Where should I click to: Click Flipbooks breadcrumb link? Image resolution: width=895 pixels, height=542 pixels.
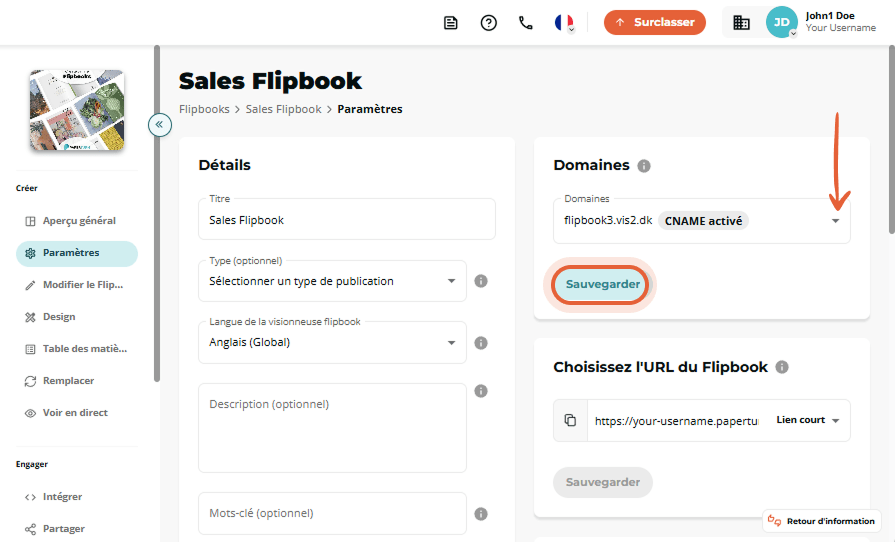click(x=204, y=109)
